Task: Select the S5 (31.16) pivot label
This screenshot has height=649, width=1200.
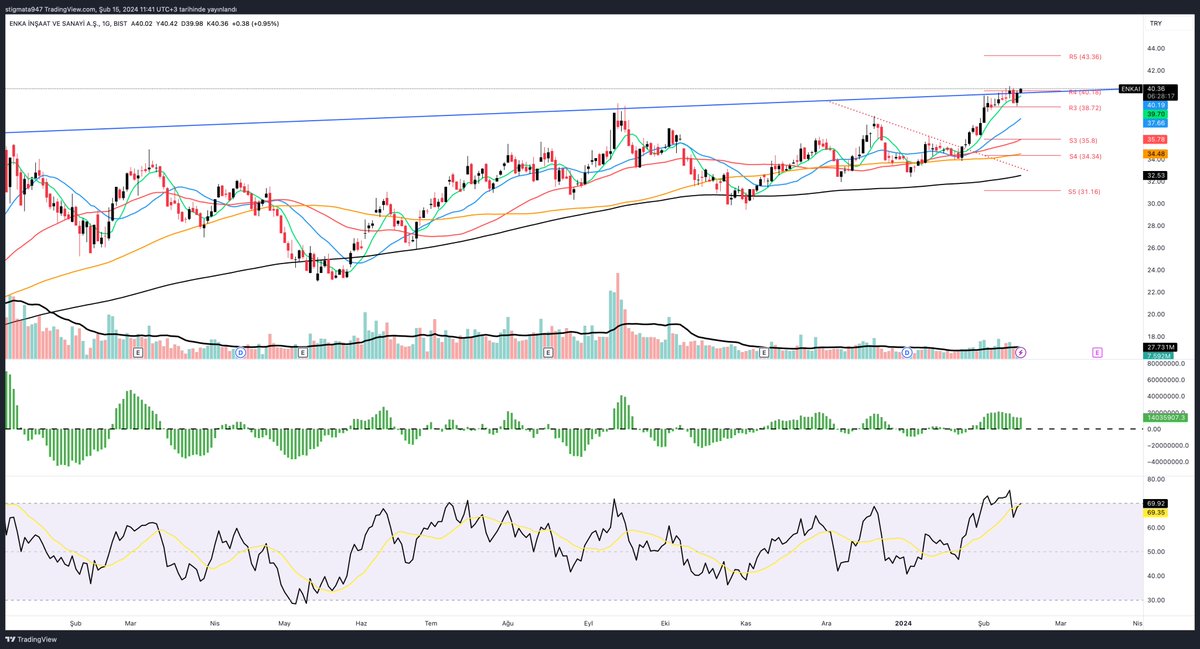Action: (1085, 190)
